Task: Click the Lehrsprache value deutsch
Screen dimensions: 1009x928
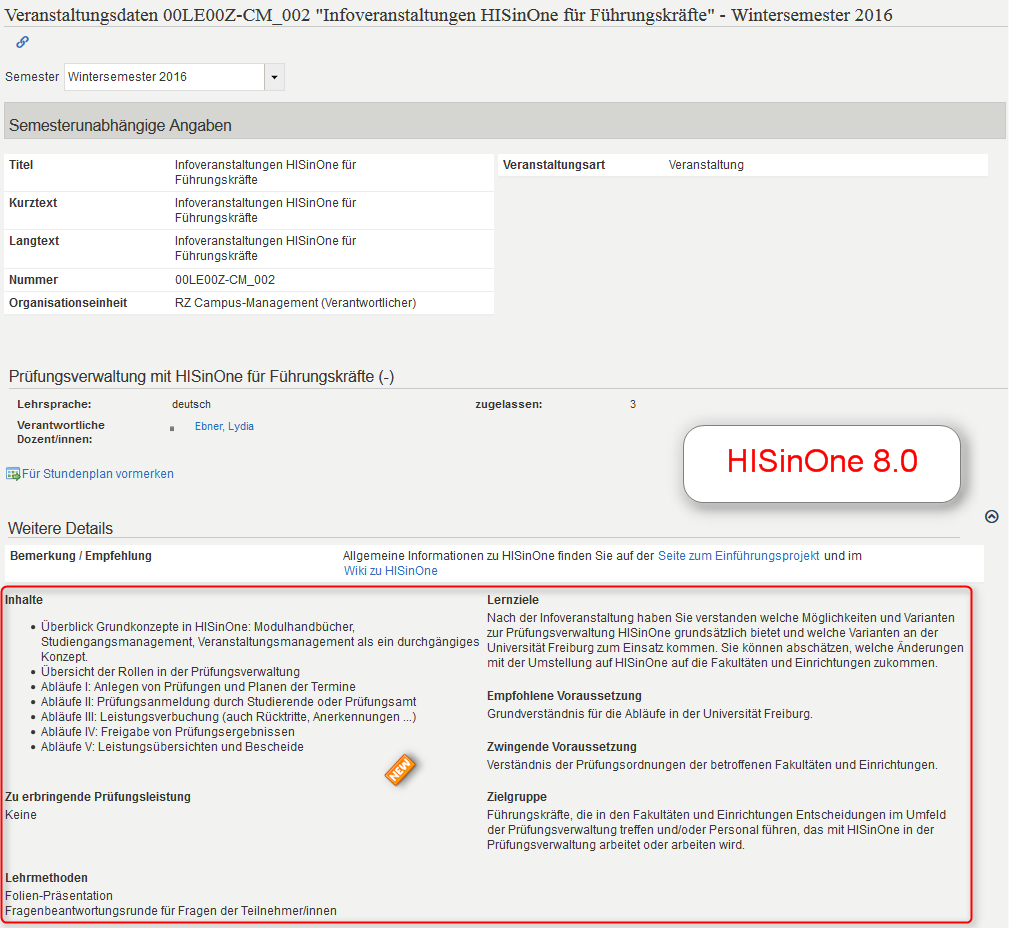Action: (x=191, y=404)
